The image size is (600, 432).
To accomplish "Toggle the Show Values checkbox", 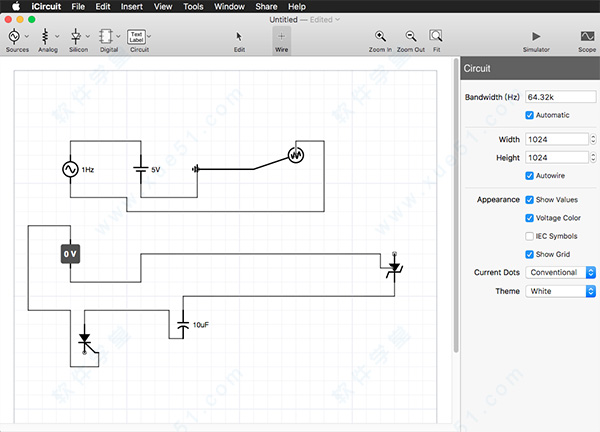I will click(530, 200).
